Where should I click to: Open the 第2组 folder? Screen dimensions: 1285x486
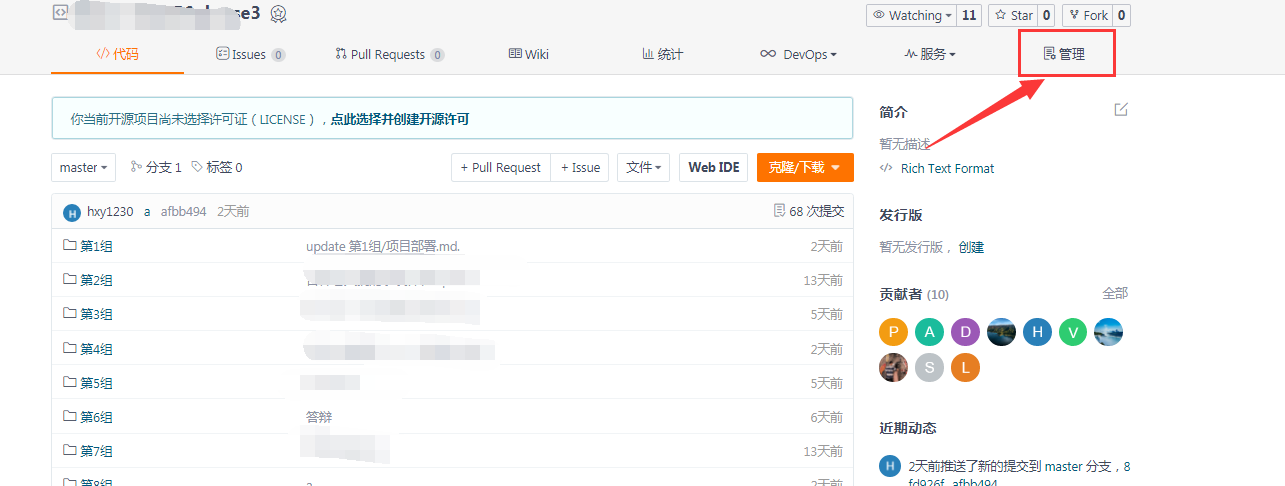[96, 280]
